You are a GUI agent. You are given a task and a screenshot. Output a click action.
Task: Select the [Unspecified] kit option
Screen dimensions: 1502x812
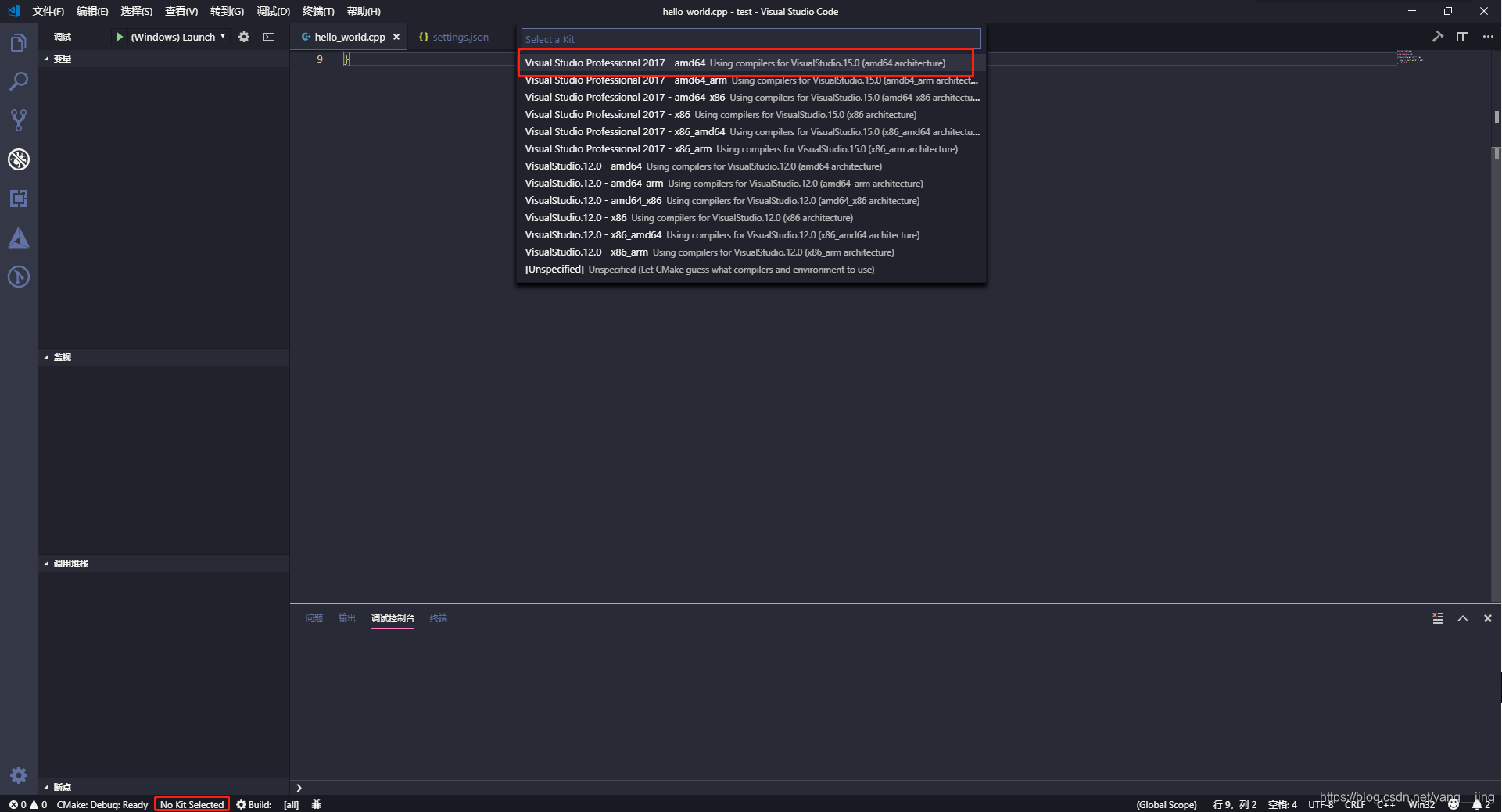[751, 269]
